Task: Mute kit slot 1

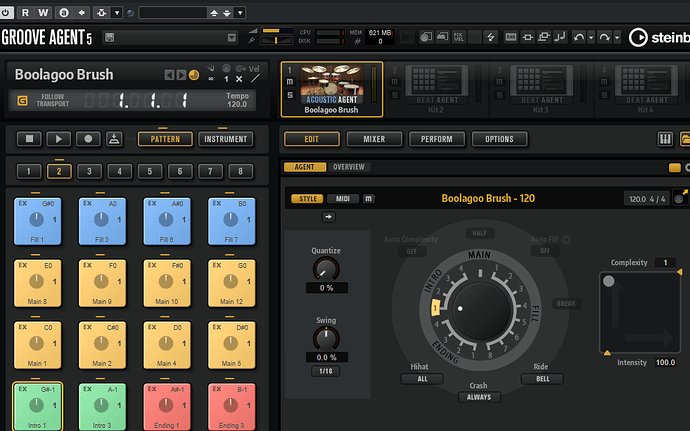Action: click(x=290, y=82)
